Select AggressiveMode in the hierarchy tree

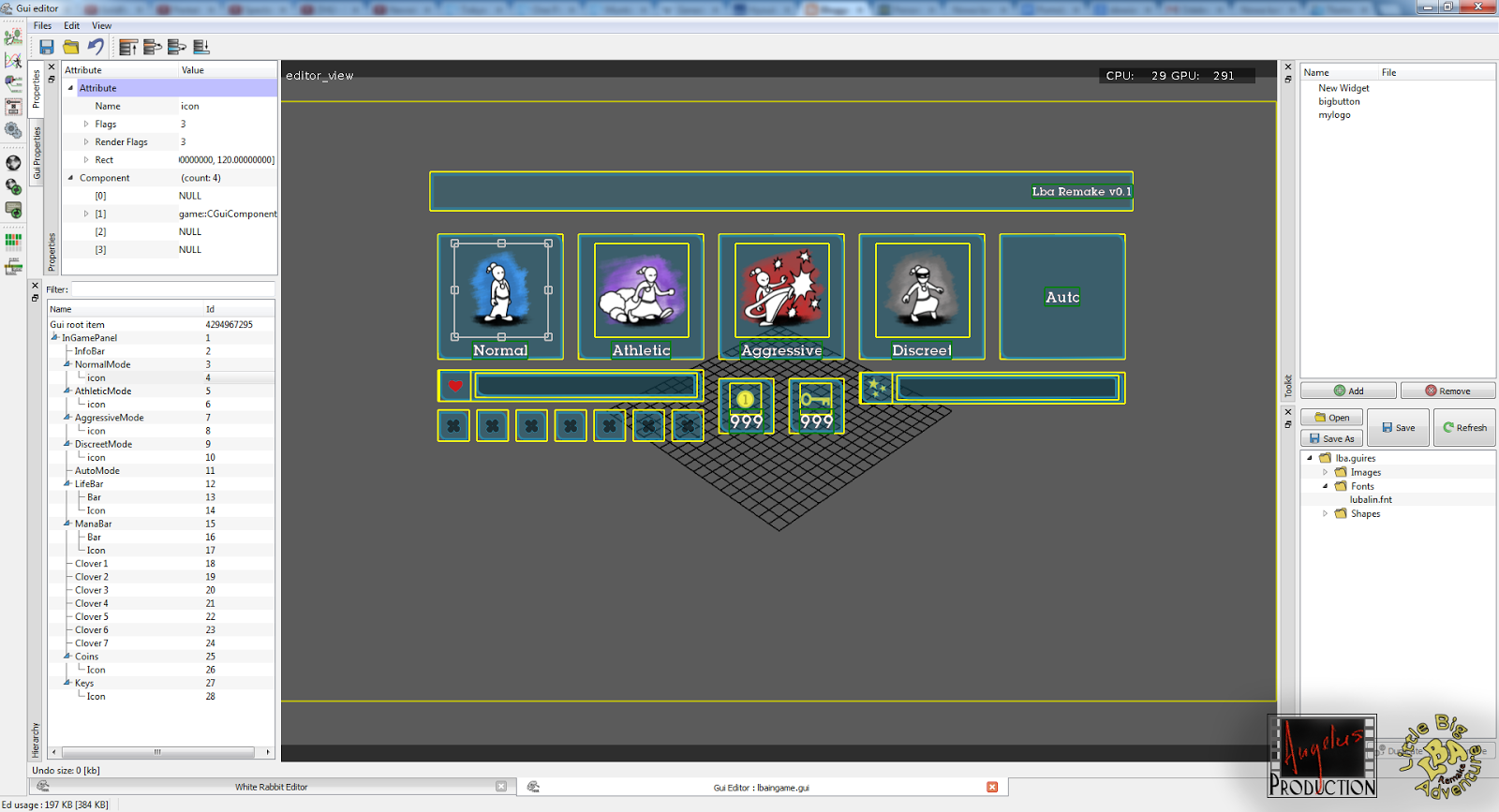[110, 418]
